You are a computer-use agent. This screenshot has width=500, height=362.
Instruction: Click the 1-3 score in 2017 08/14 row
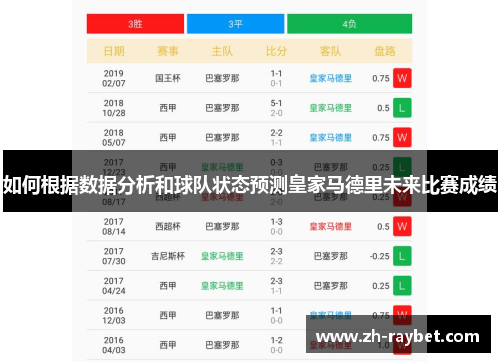point(276,222)
